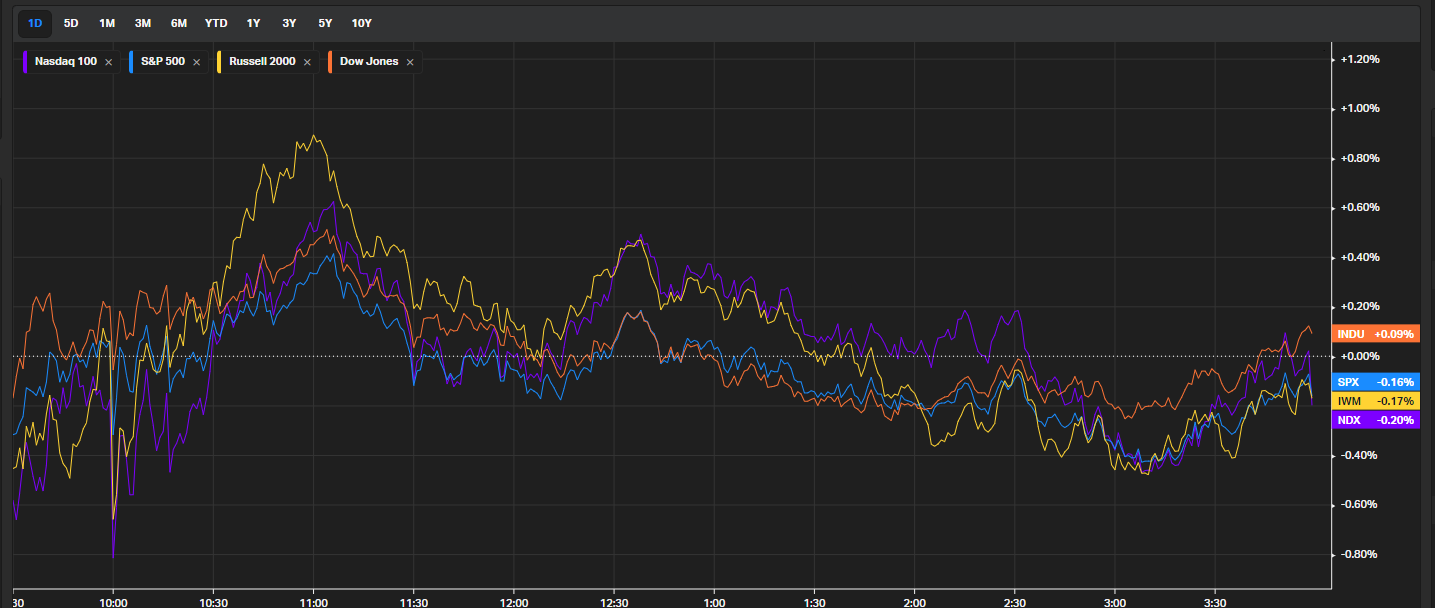Image resolution: width=1435 pixels, height=608 pixels.
Task: Switch chart to 1Y range
Action: click(253, 22)
